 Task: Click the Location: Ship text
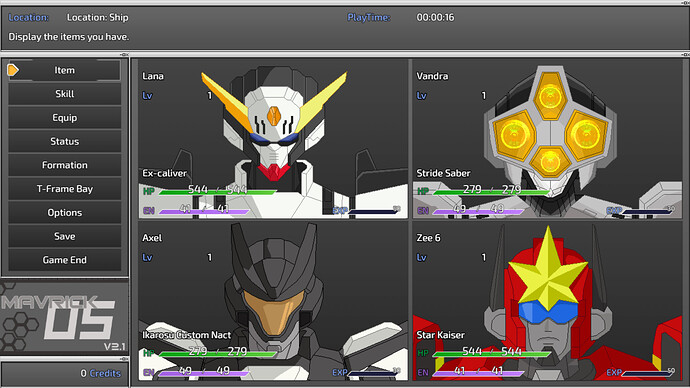[97, 18]
